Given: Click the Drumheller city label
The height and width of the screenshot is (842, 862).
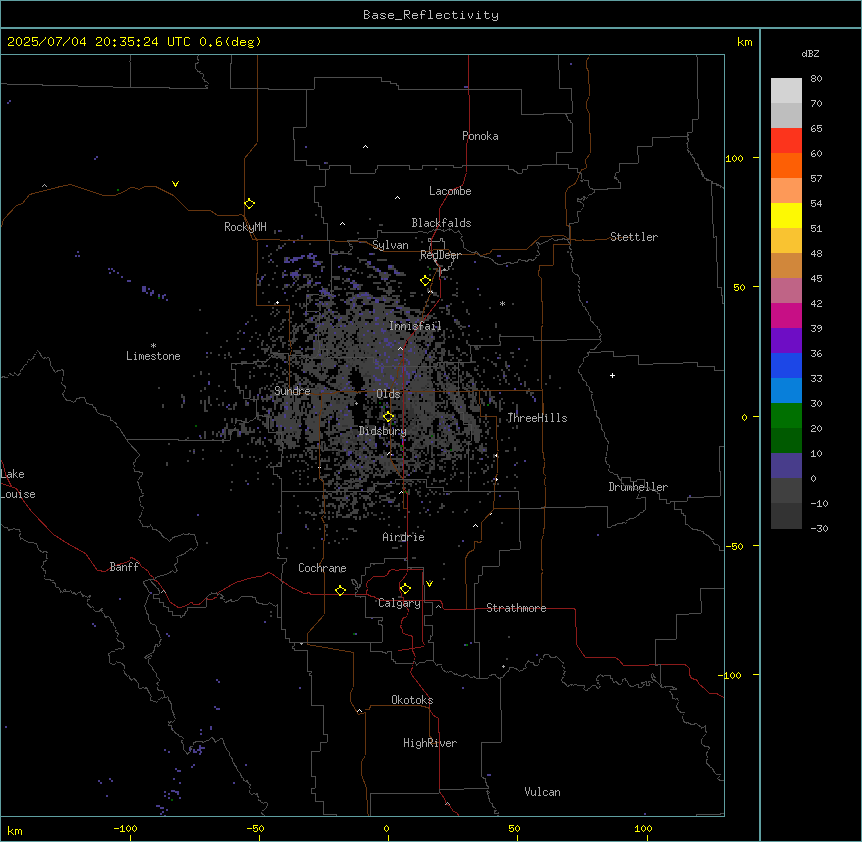Looking at the screenshot, I should [x=638, y=487].
